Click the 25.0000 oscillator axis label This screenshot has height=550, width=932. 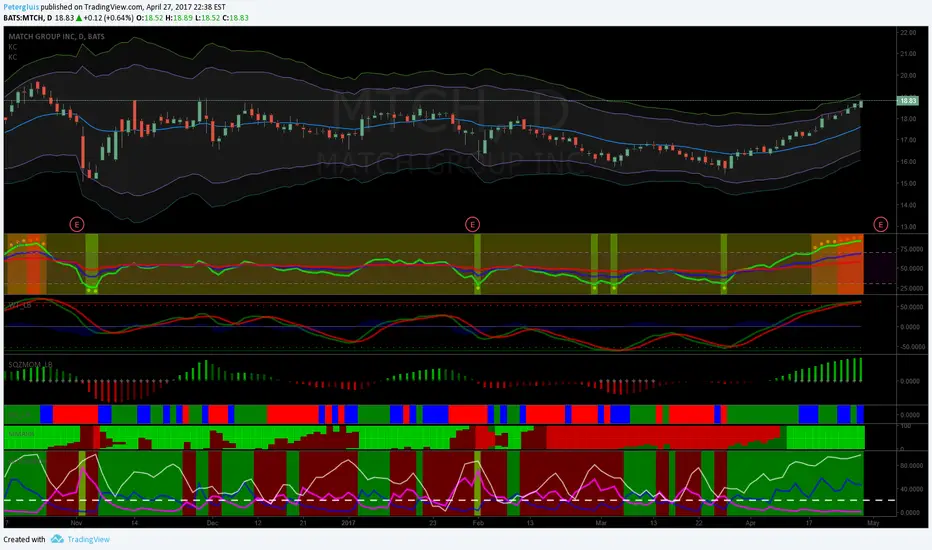tap(912, 288)
